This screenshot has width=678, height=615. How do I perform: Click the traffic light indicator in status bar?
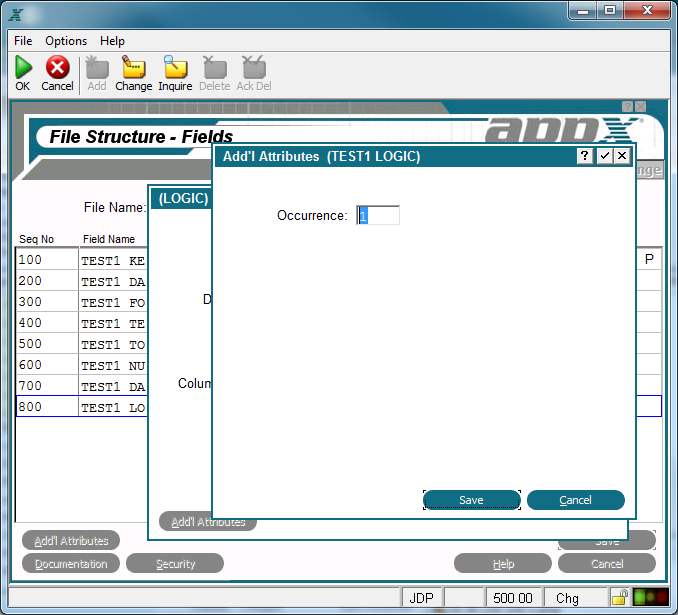[x=650, y=597]
